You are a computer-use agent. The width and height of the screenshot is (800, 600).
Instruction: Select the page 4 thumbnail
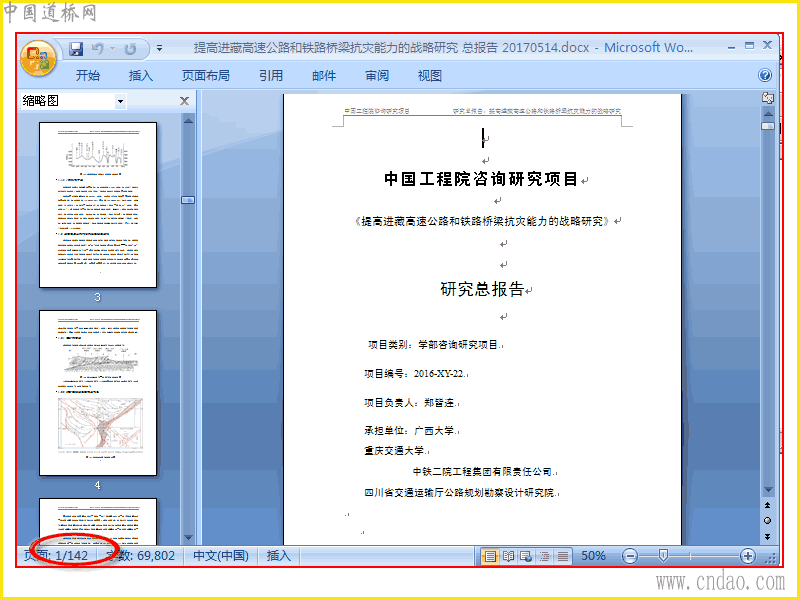98,393
